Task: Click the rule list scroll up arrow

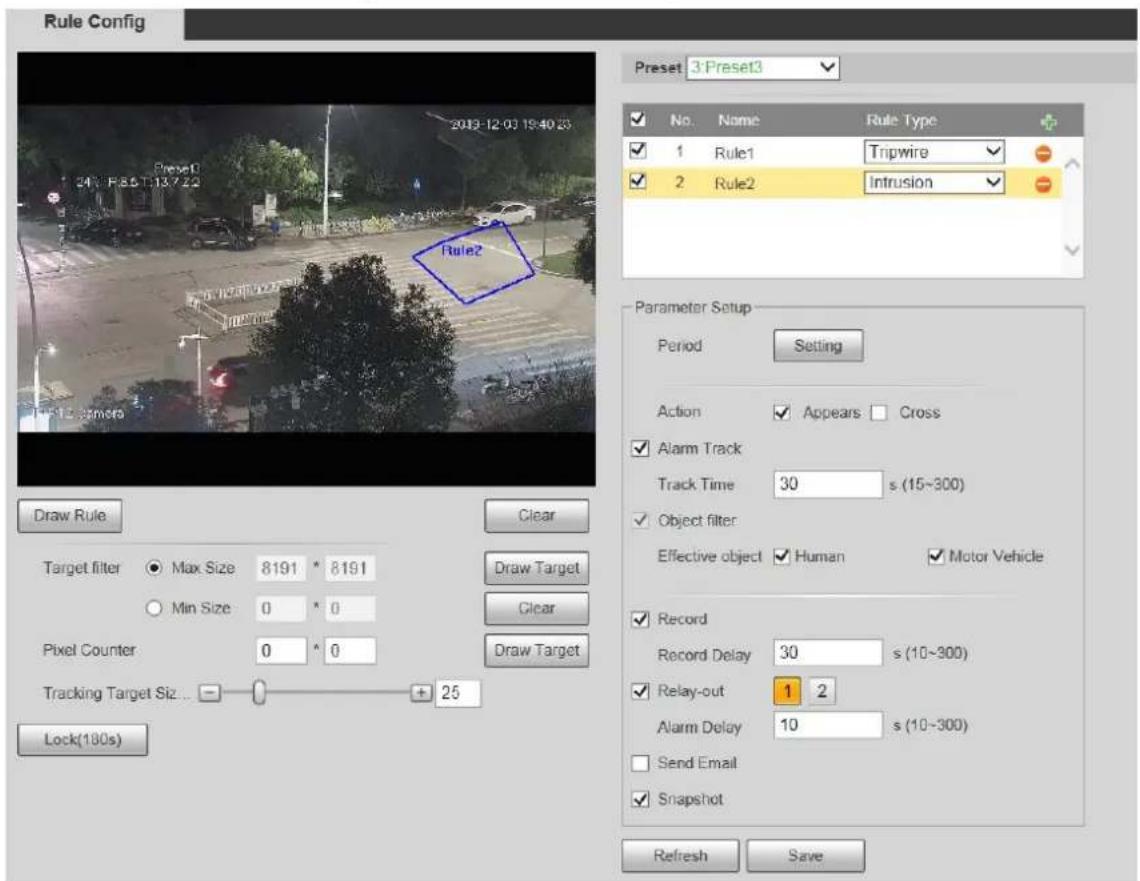Action: point(1072,164)
